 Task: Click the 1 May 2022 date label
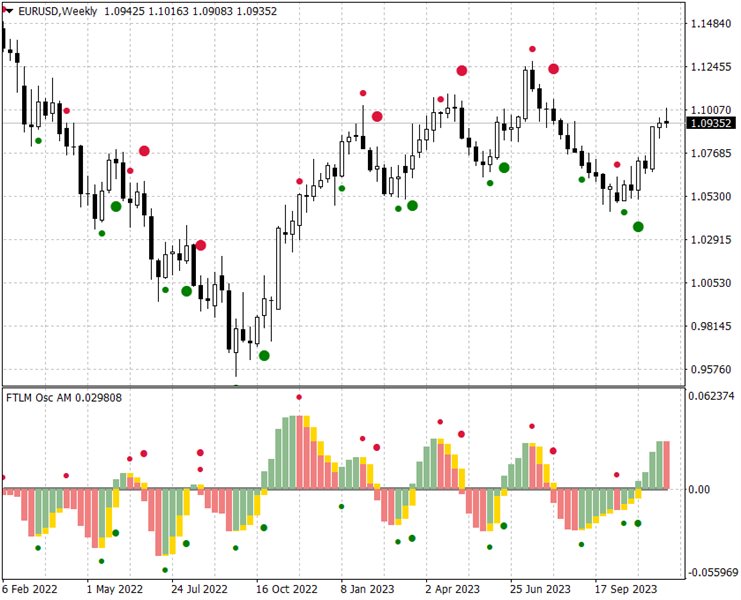(114, 589)
